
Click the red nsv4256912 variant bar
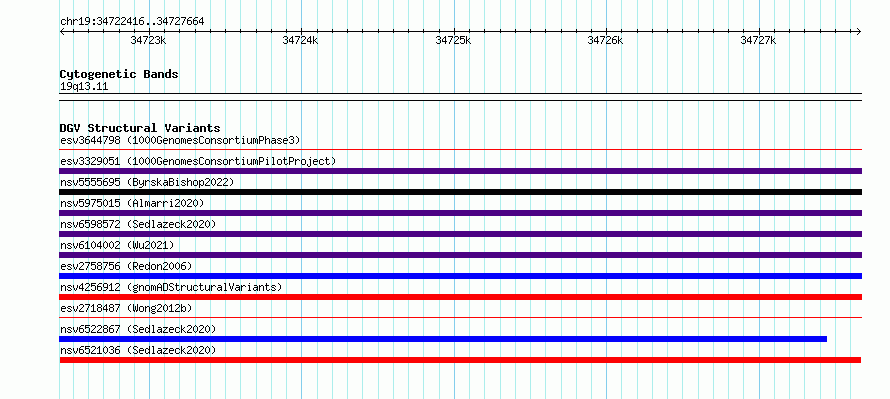pyautogui.click(x=461, y=297)
